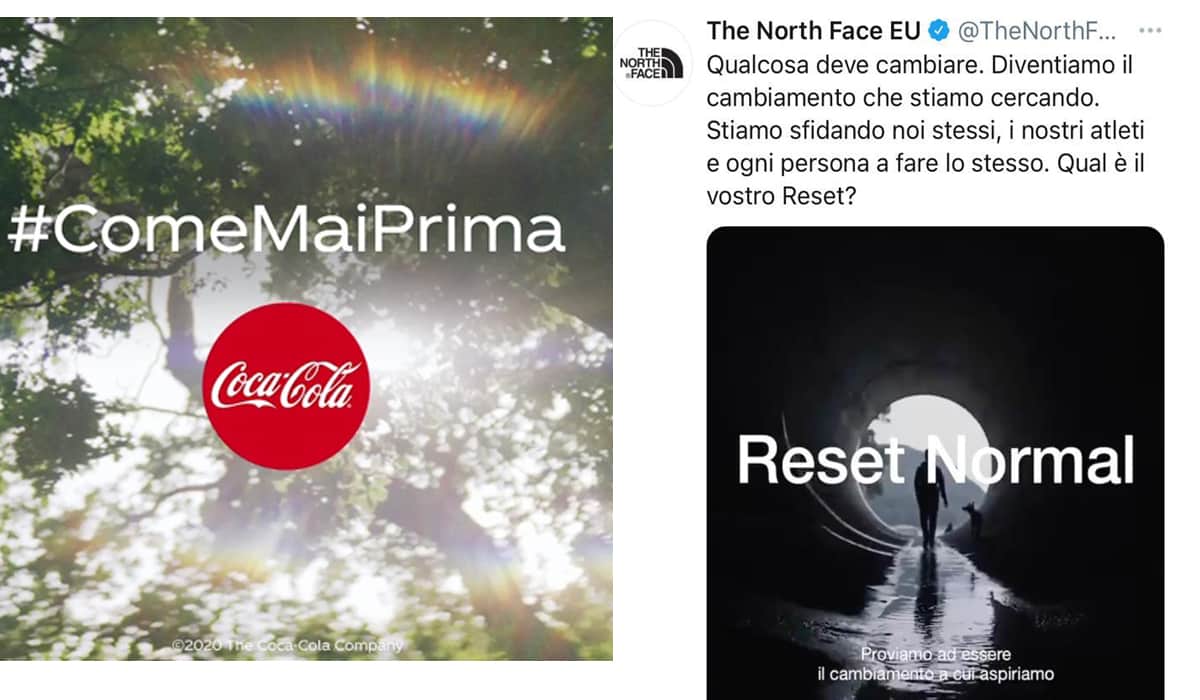This screenshot has height=700, width=1200.
Task: Click the dog silhouette in the tunnel
Action: 973,520
